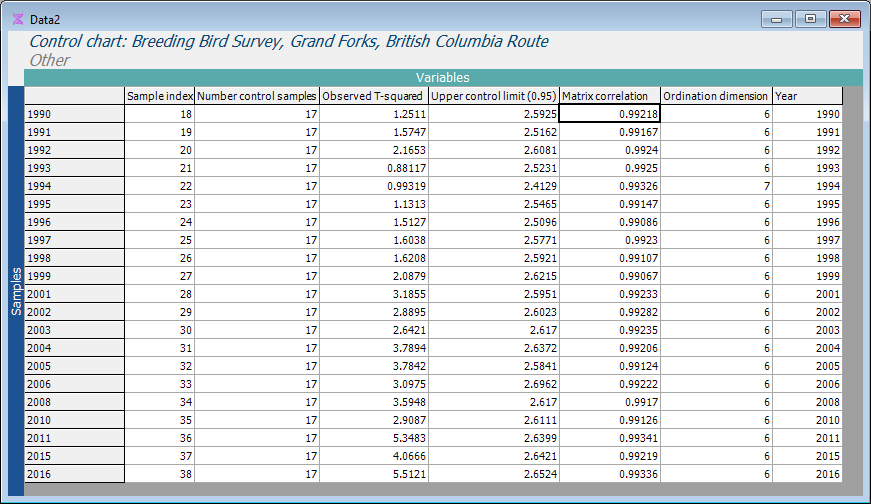Click the Samples vertical side bar
The width and height of the screenshot is (871, 504).
point(15,290)
